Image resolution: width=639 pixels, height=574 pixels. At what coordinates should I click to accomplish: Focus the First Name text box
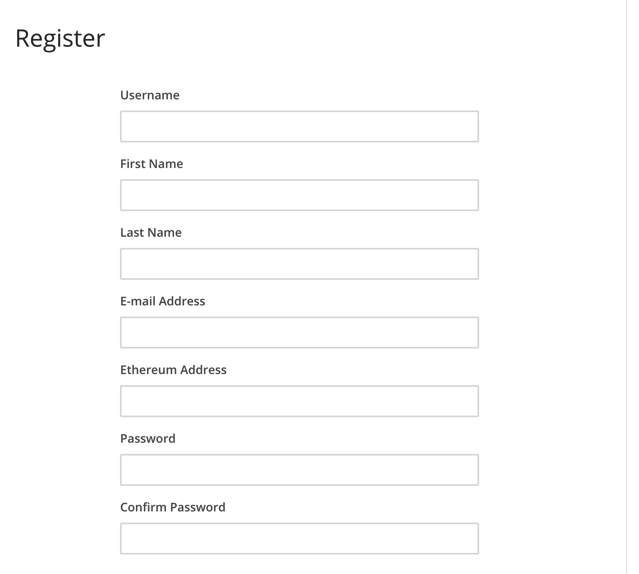tap(299, 195)
